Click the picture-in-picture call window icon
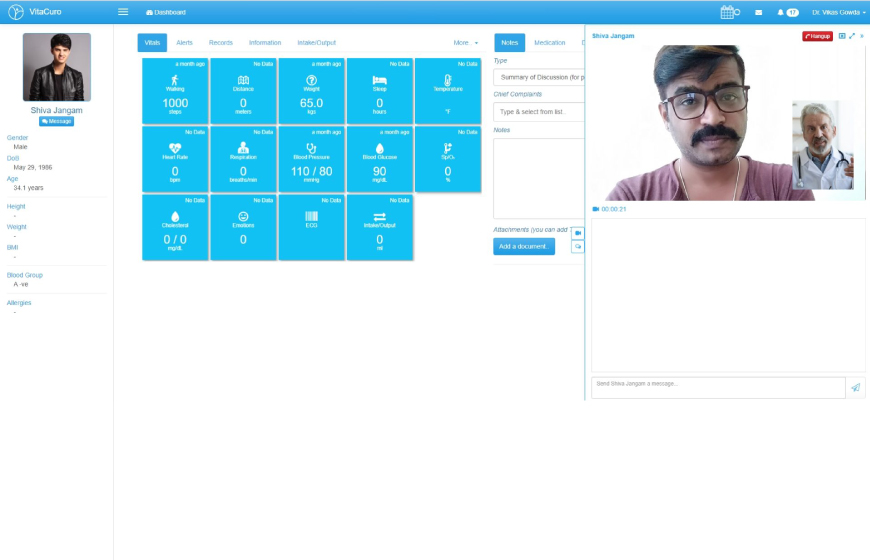The image size is (870, 560). 842,36
